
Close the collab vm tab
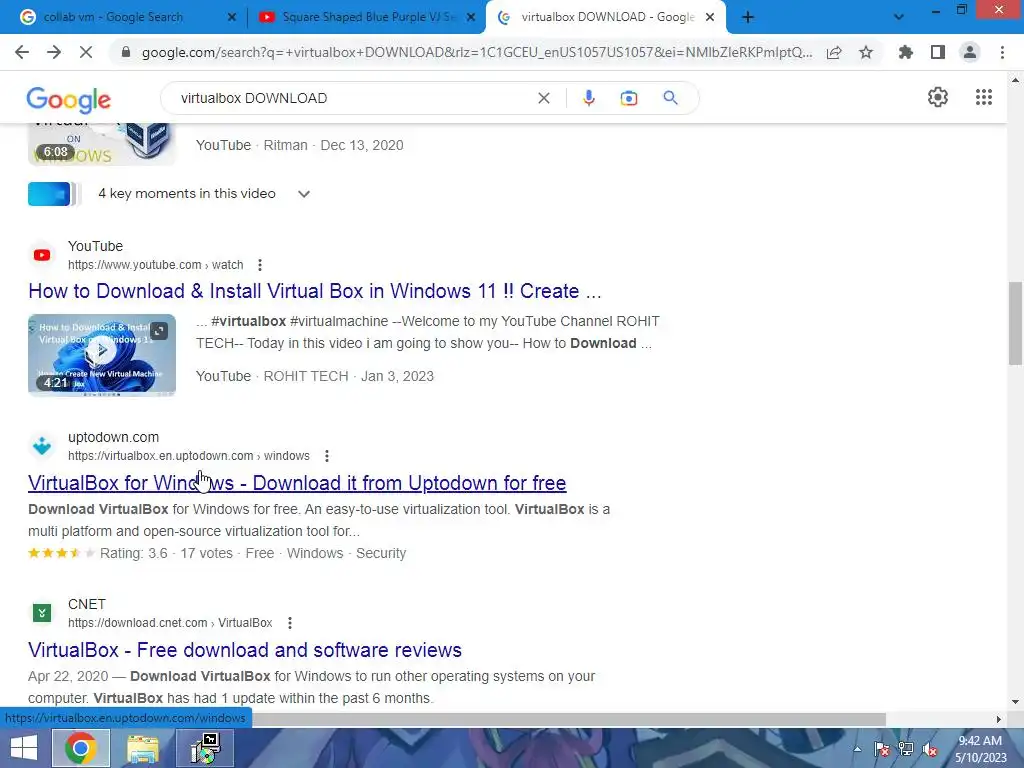(232, 18)
